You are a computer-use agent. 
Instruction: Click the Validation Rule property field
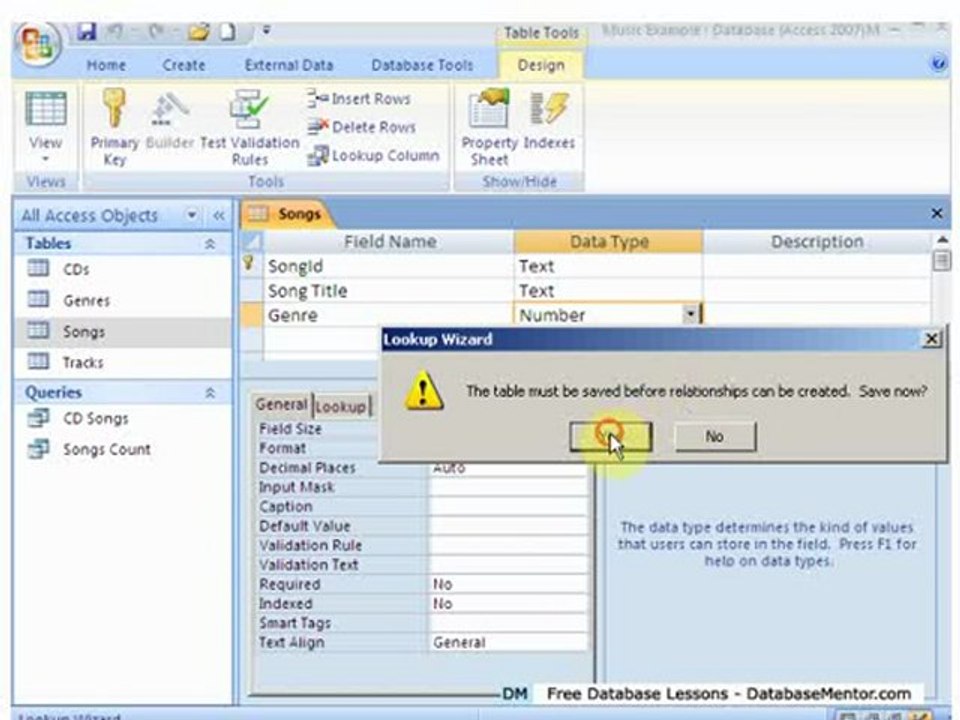coord(508,545)
